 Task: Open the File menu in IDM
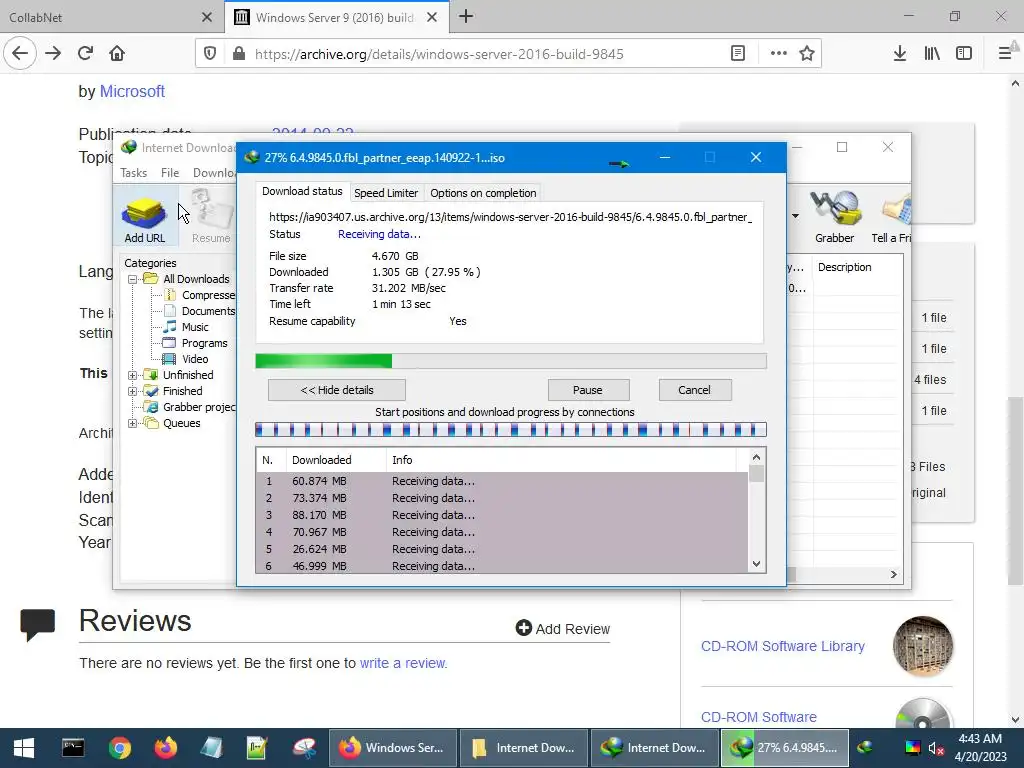(x=170, y=173)
